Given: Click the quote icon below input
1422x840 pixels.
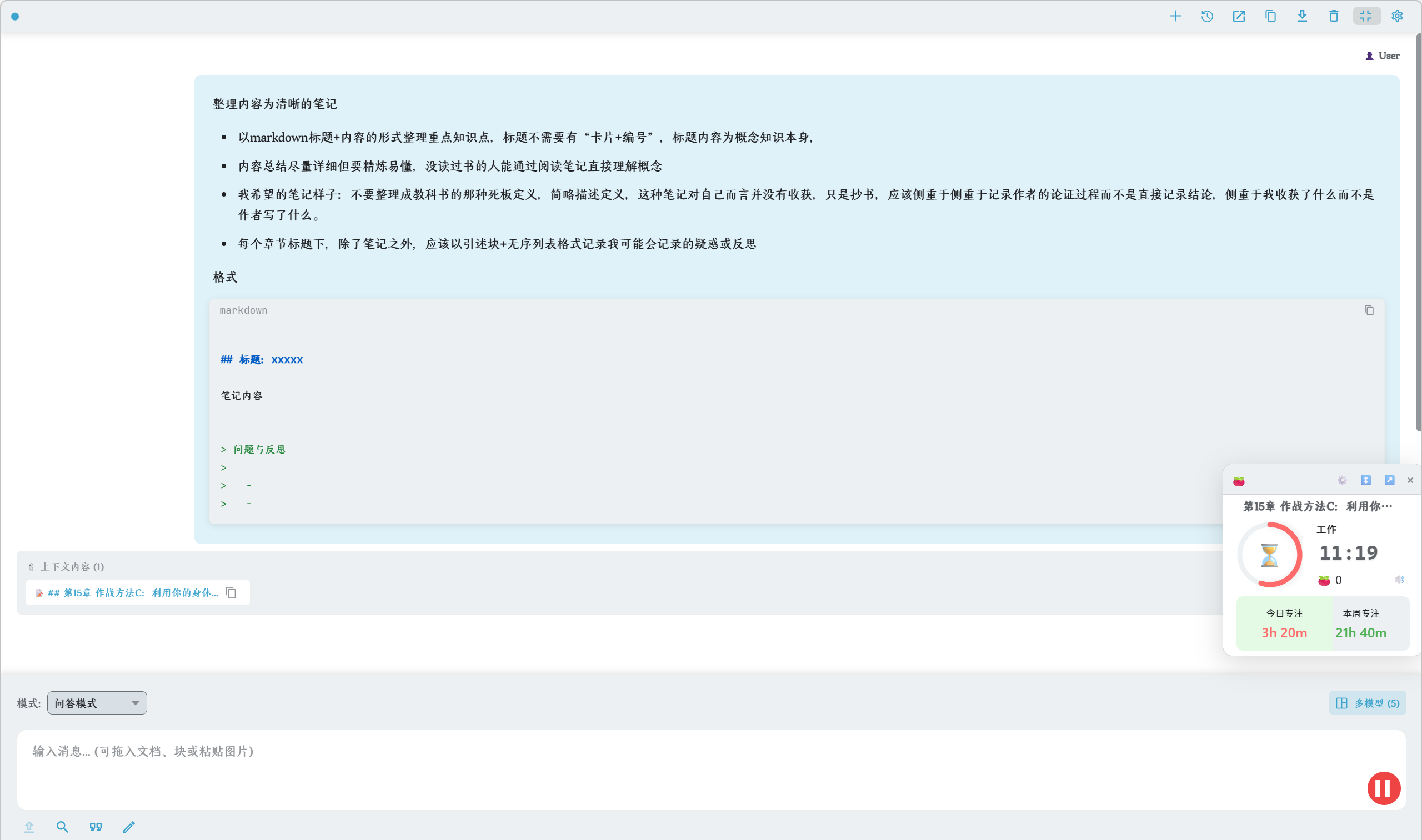Looking at the screenshot, I should [x=96, y=827].
